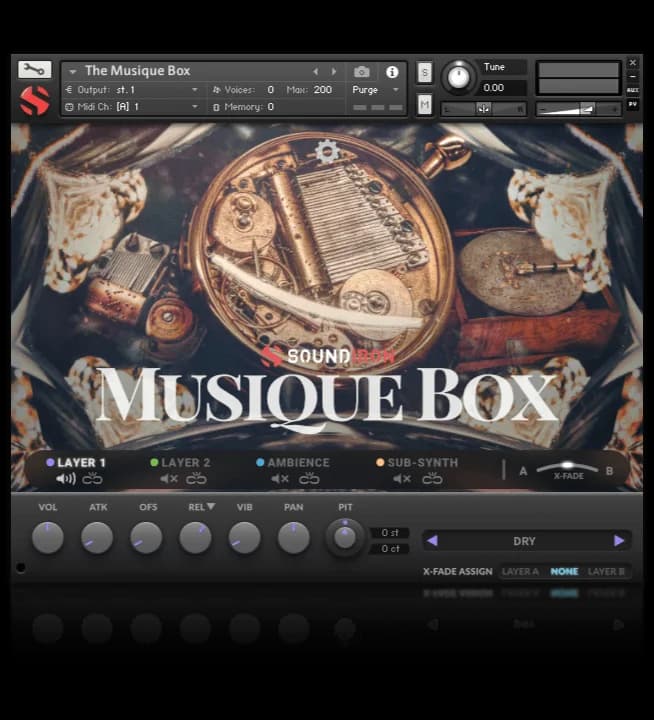Mute Layer 1 via its speaker icon

[66, 479]
